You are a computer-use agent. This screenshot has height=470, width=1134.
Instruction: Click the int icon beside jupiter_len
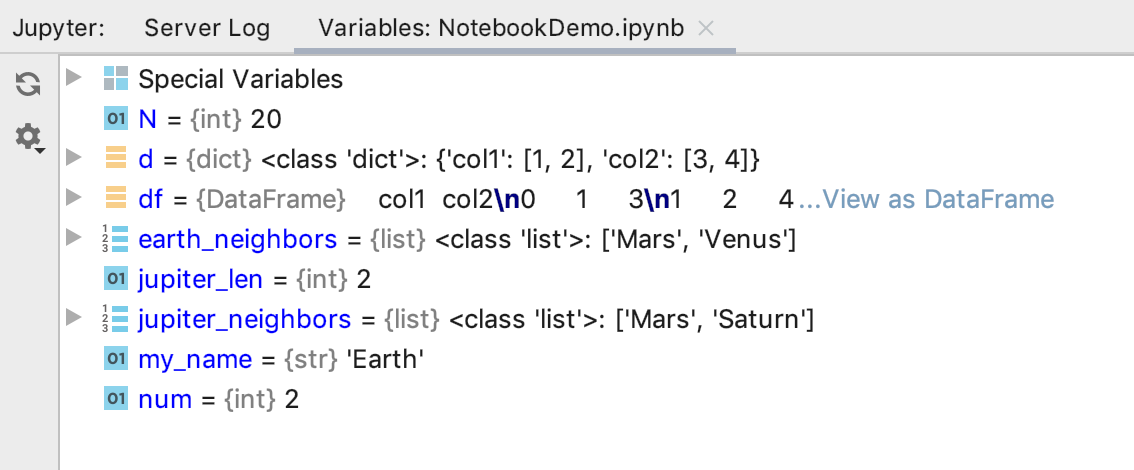click(x=116, y=278)
